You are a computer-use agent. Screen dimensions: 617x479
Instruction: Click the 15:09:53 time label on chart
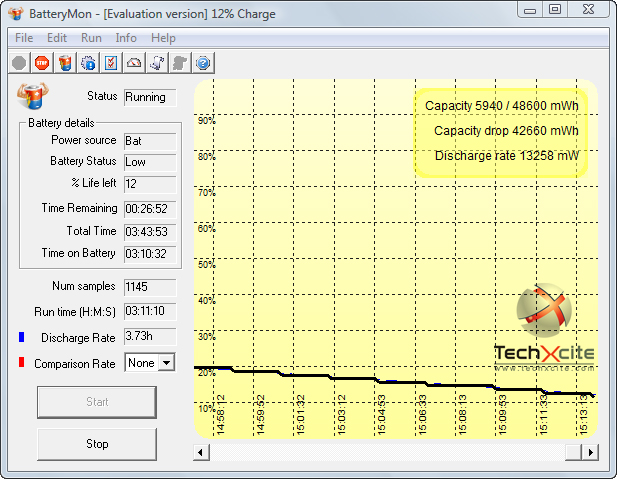click(x=502, y=415)
